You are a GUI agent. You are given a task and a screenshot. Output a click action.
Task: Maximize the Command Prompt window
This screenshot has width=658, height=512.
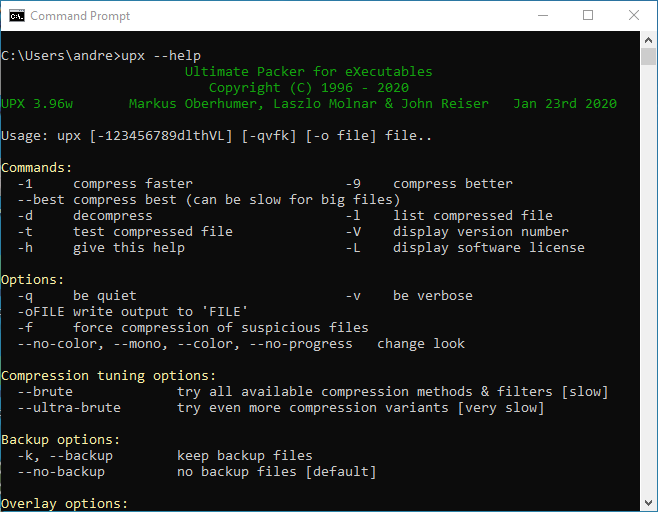pos(588,16)
